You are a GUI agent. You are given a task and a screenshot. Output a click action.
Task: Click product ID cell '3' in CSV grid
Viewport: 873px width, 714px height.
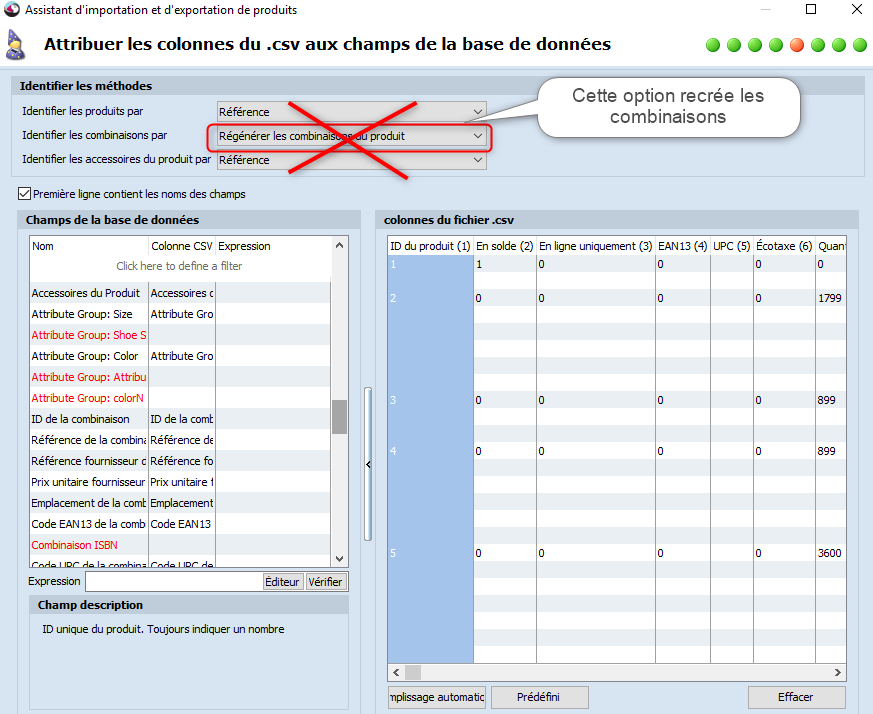(x=430, y=400)
